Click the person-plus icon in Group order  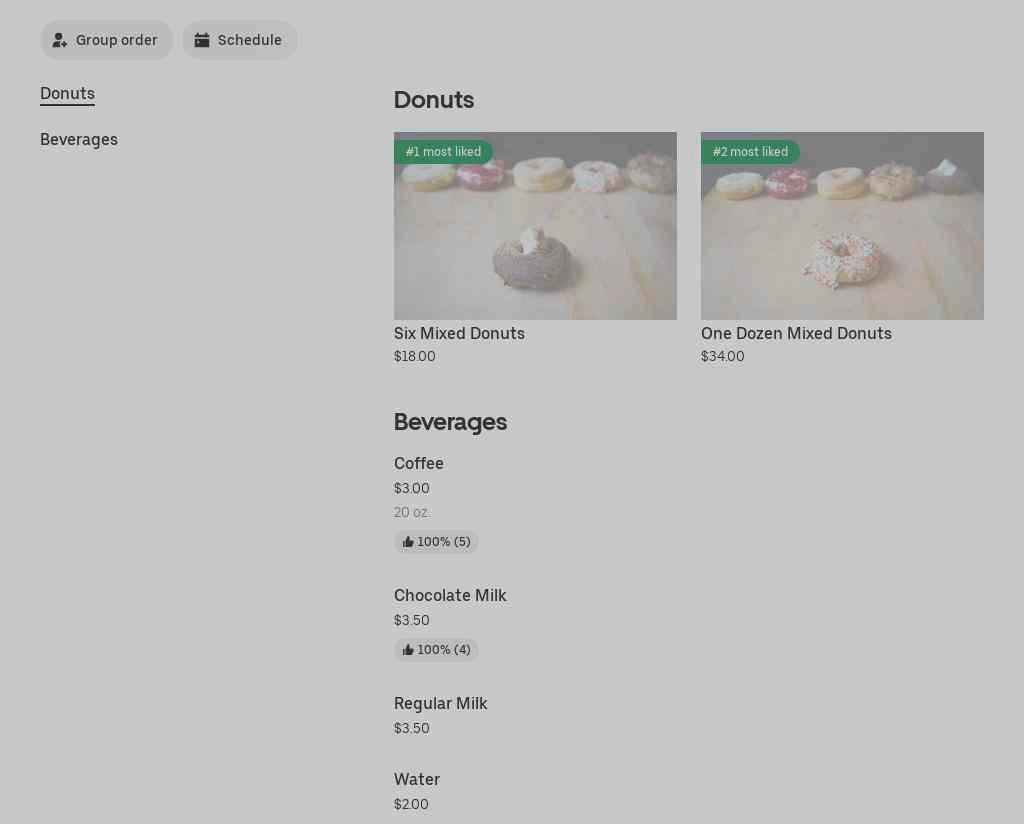pos(60,40)
